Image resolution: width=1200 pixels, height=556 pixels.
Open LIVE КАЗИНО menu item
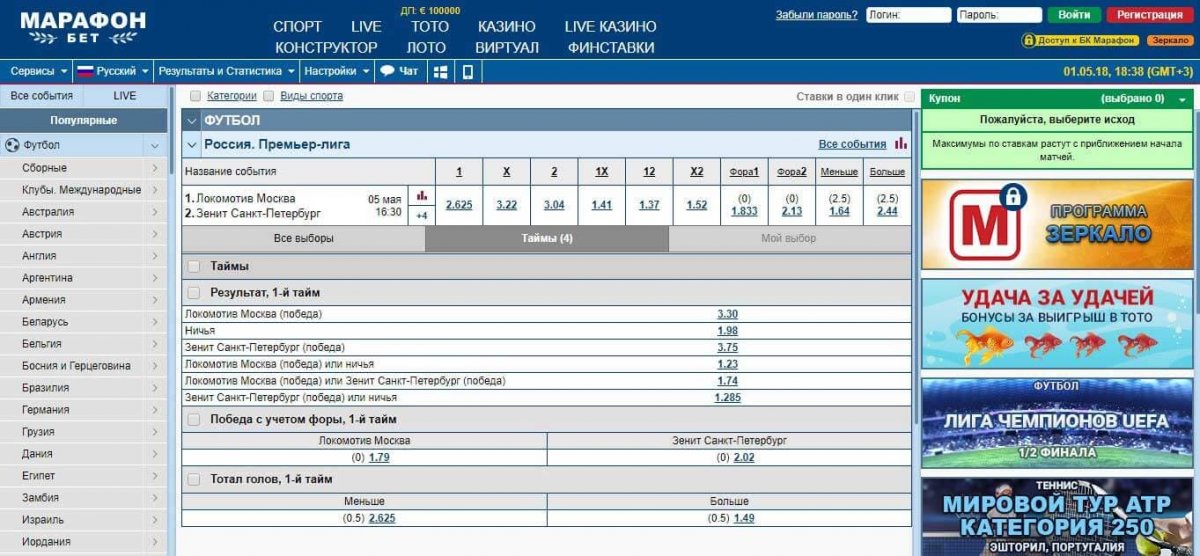click(610, 27)
